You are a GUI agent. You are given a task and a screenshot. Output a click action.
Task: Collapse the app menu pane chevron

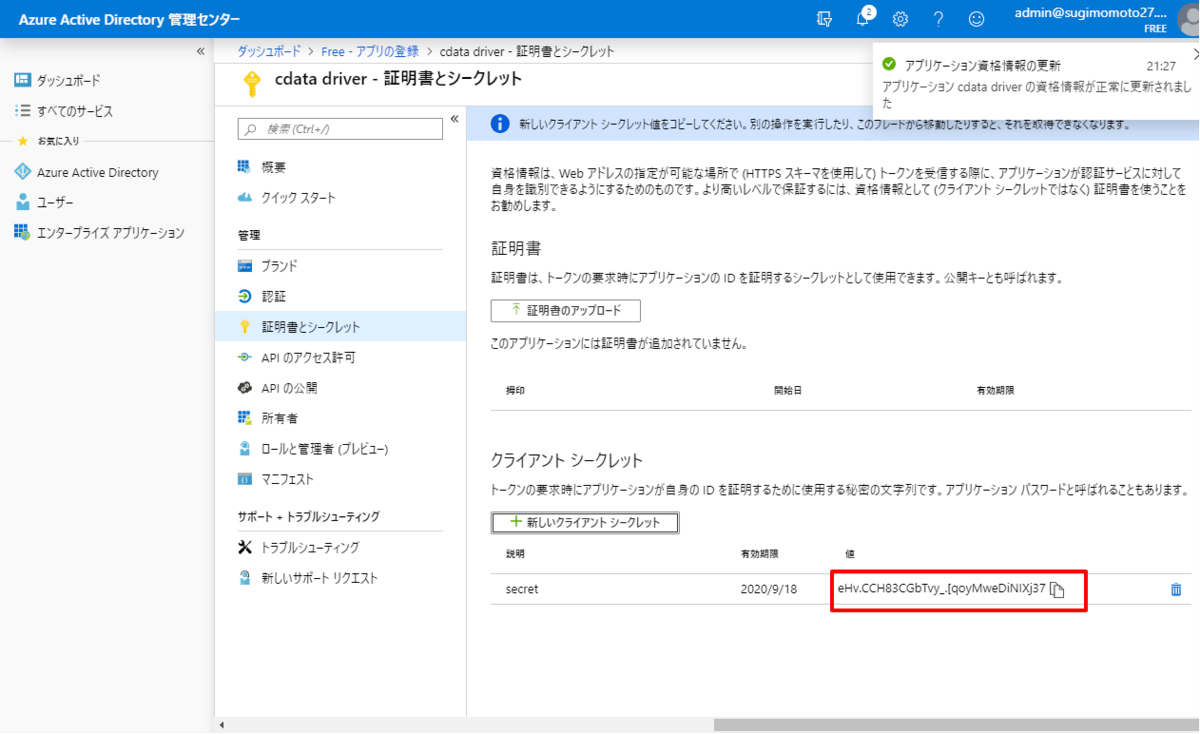click(x=454, y=119)
